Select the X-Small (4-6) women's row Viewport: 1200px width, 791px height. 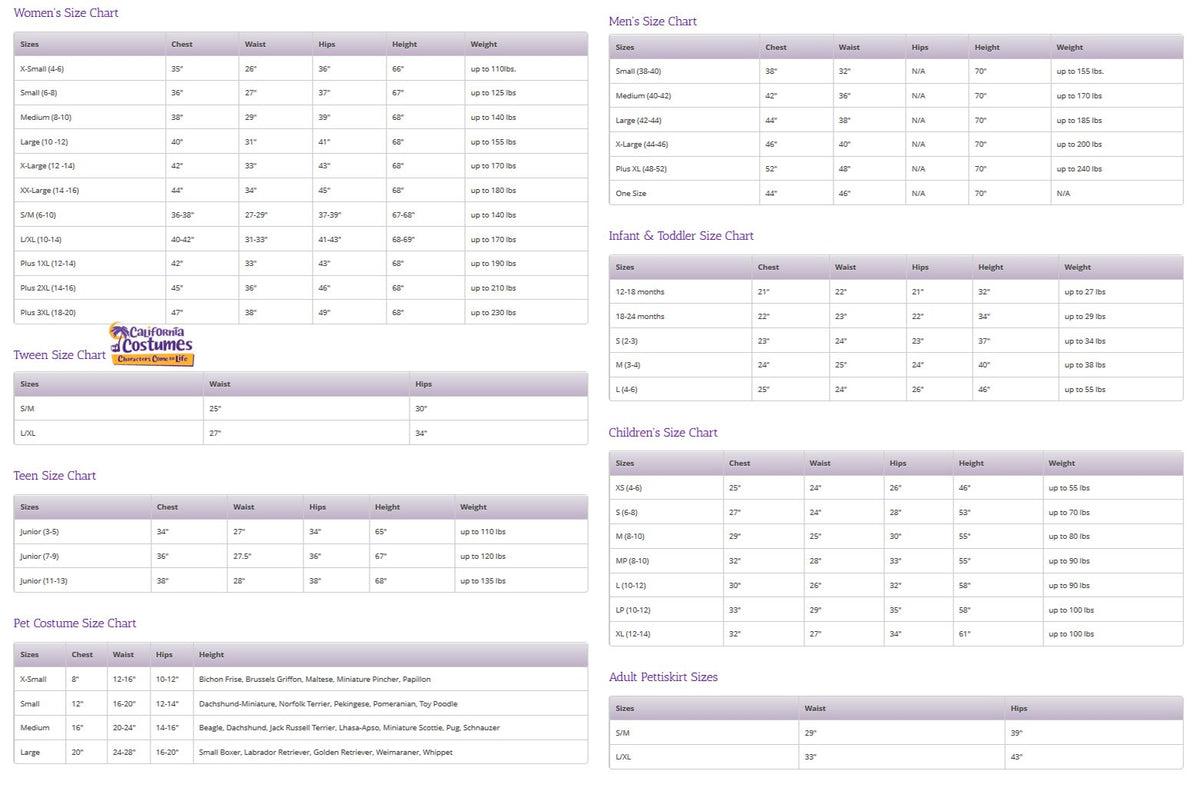click(x=301, y=69)
